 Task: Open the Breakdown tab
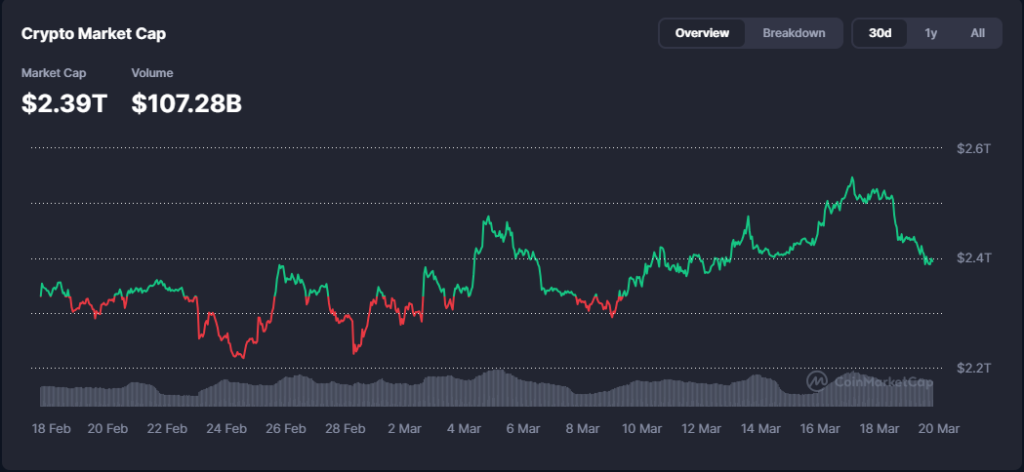click(x=794, y=33)
